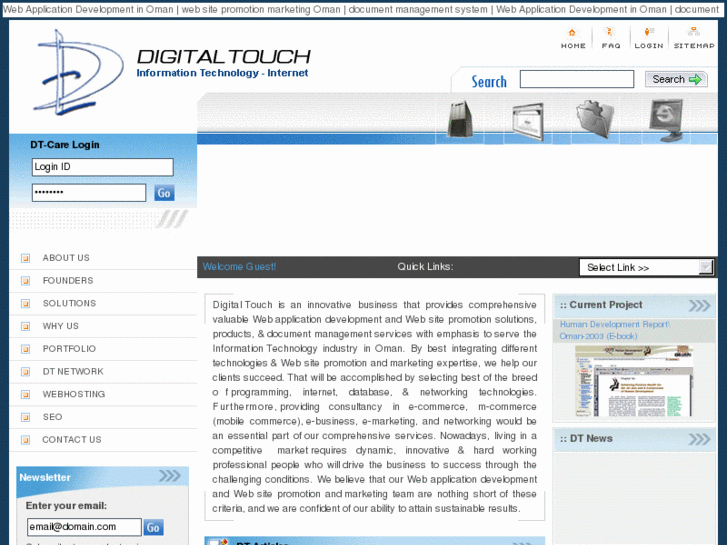Open the DT Network menu item
The height and width of the screenshot is (545, 727).
tap(73, 372)
